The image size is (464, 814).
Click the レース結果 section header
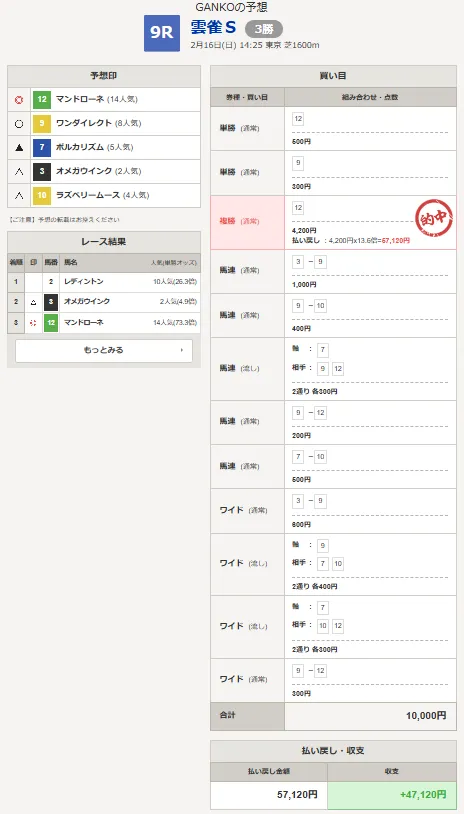[x=104, y=242]
